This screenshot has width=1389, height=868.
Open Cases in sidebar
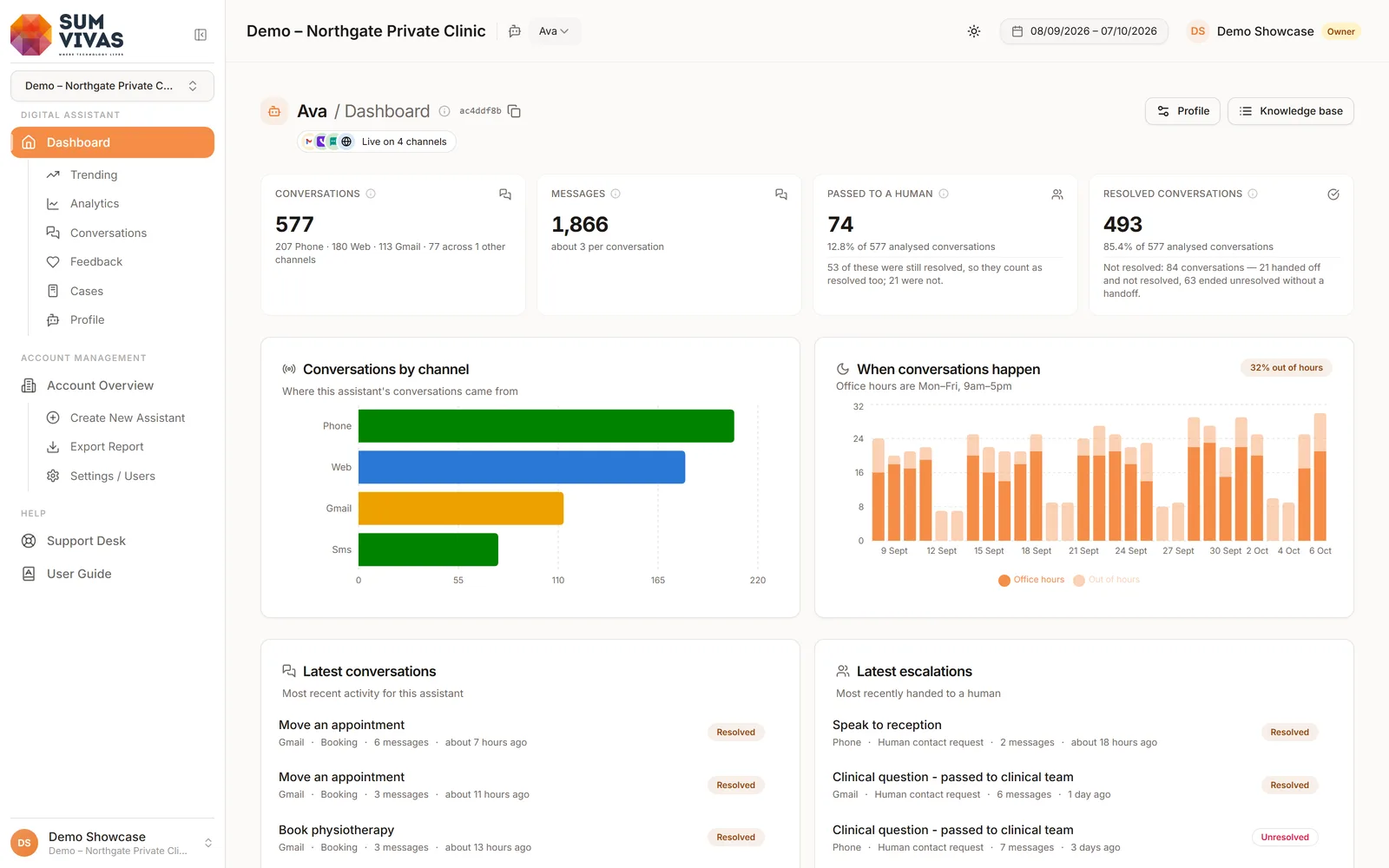[x=87, y=291]
